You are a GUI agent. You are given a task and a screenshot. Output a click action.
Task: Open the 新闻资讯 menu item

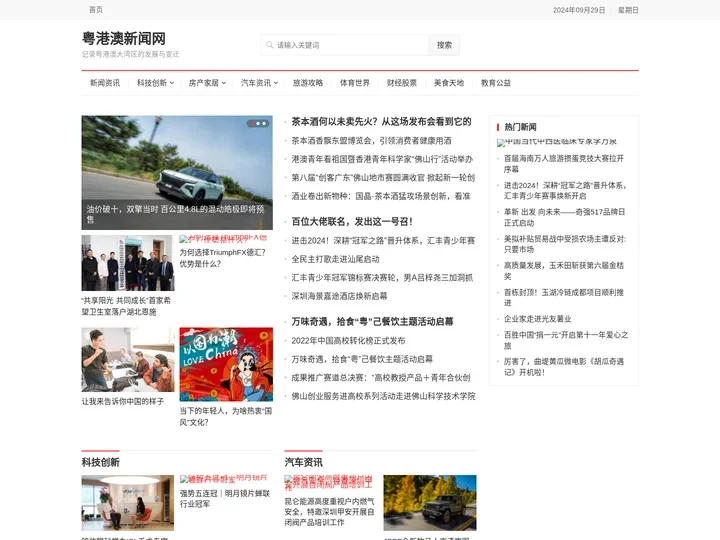pyautogui.click(x=105, y=83)
